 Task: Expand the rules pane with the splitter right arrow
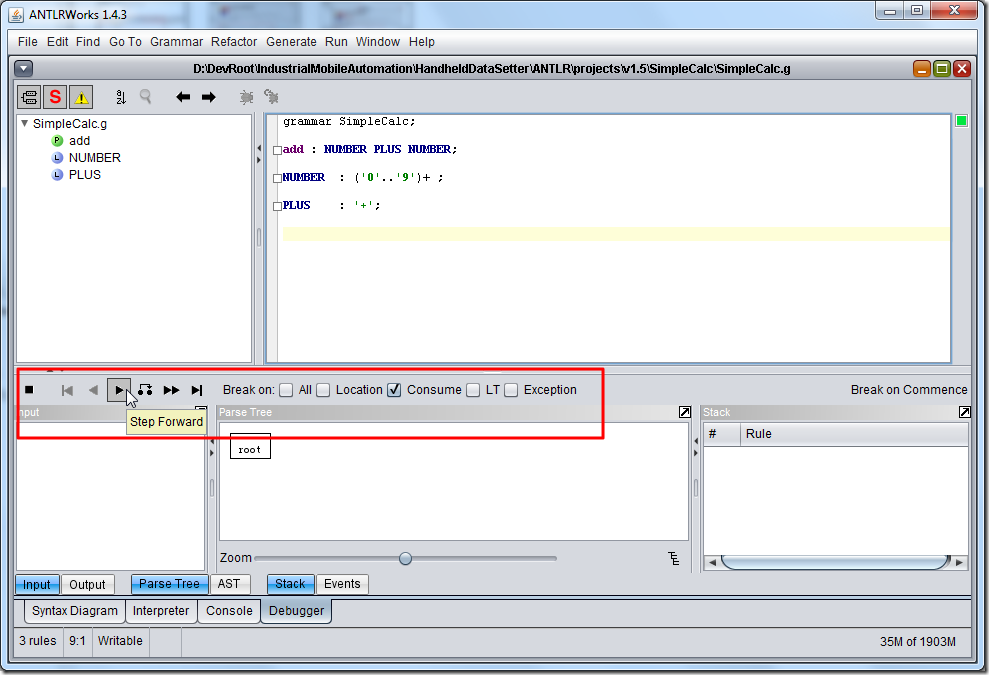(259, 160)
